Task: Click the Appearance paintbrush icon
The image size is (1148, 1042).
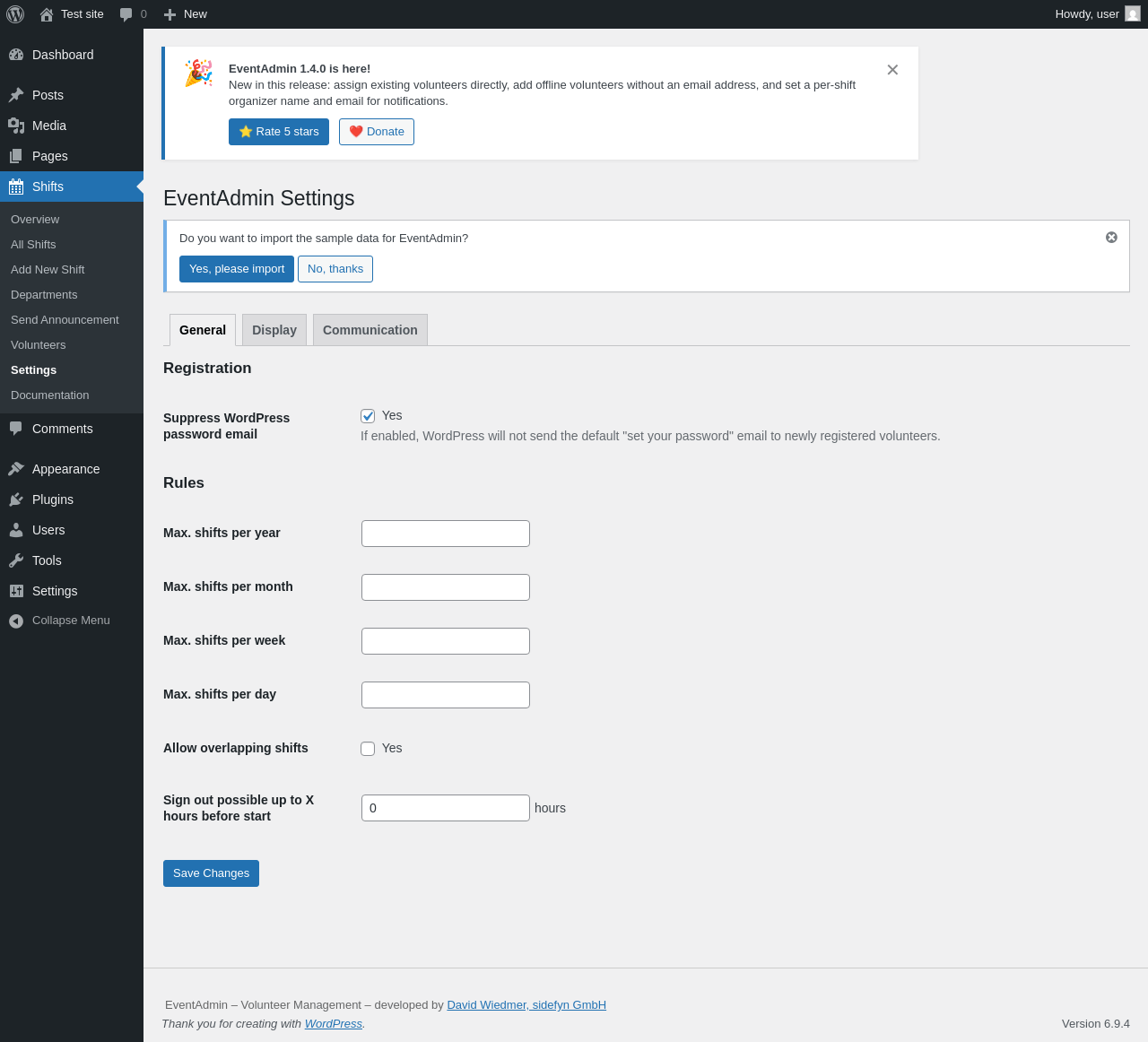Action: pyautogui.click(x=16, y=469)
